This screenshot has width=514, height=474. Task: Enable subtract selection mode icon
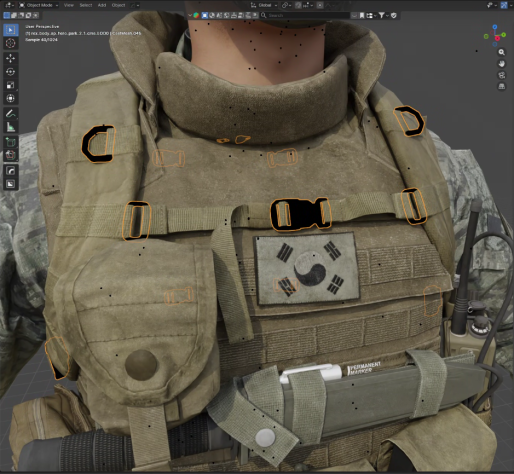pyautogui.click(x=21, y=15)
